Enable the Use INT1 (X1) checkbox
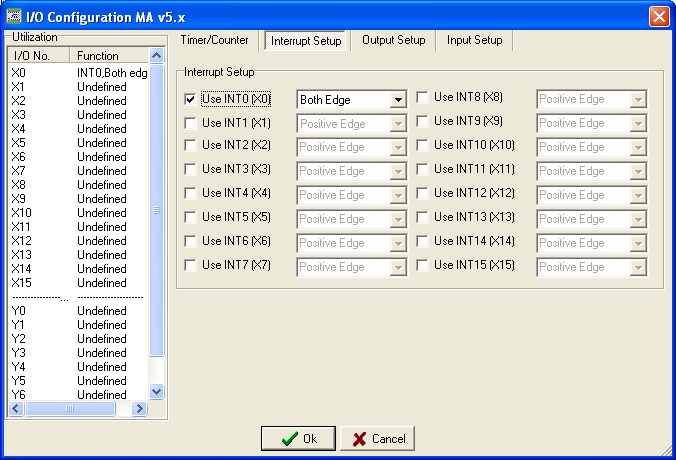 click(191, 123)
